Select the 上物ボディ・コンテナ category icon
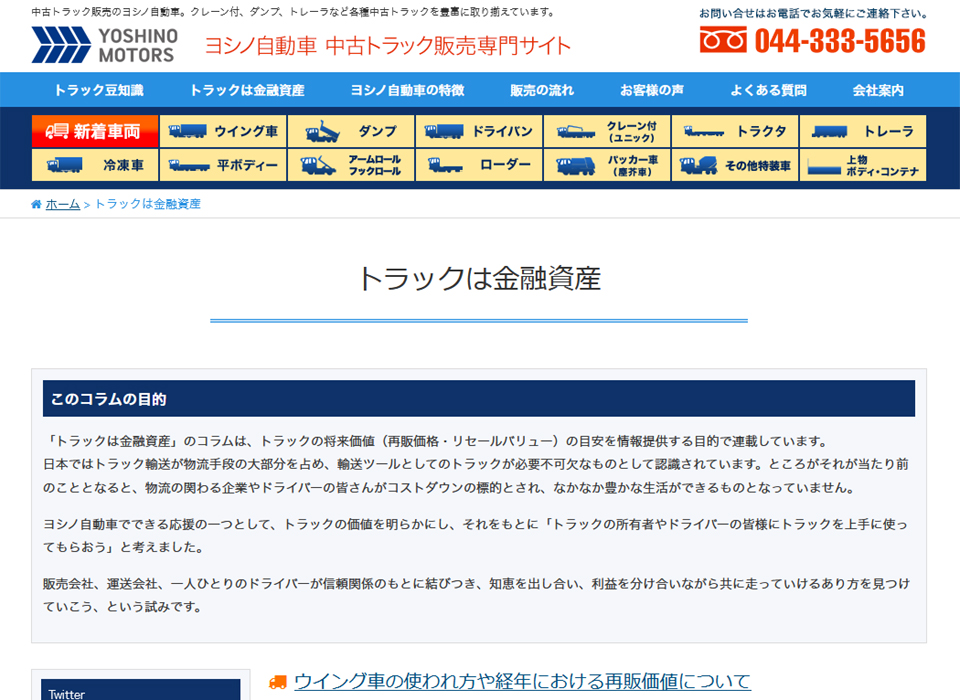This screenshot has width=960, height=700. (x=862, y=164)
